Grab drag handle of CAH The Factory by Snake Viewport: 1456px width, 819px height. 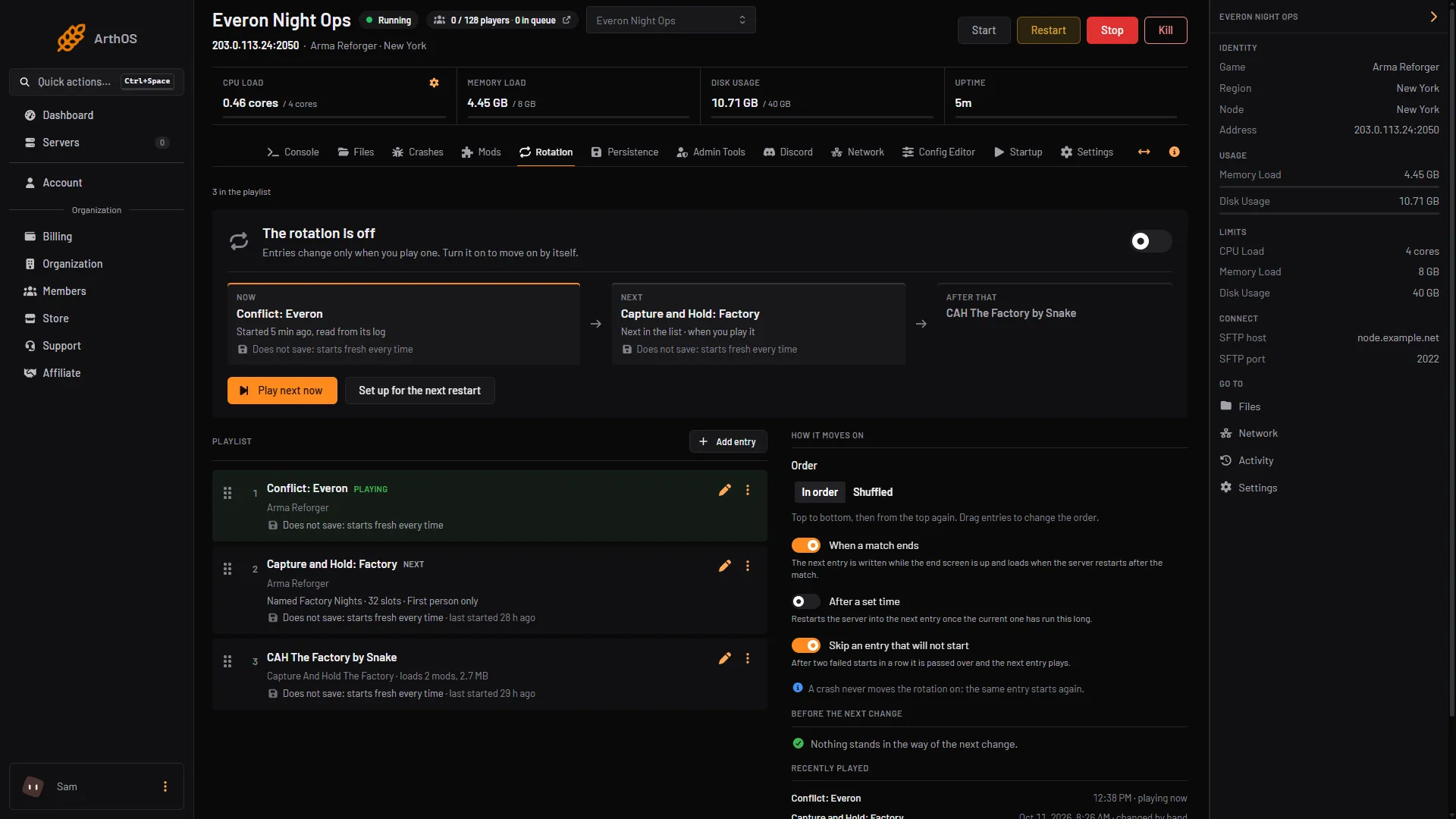(x=227, y=661)
